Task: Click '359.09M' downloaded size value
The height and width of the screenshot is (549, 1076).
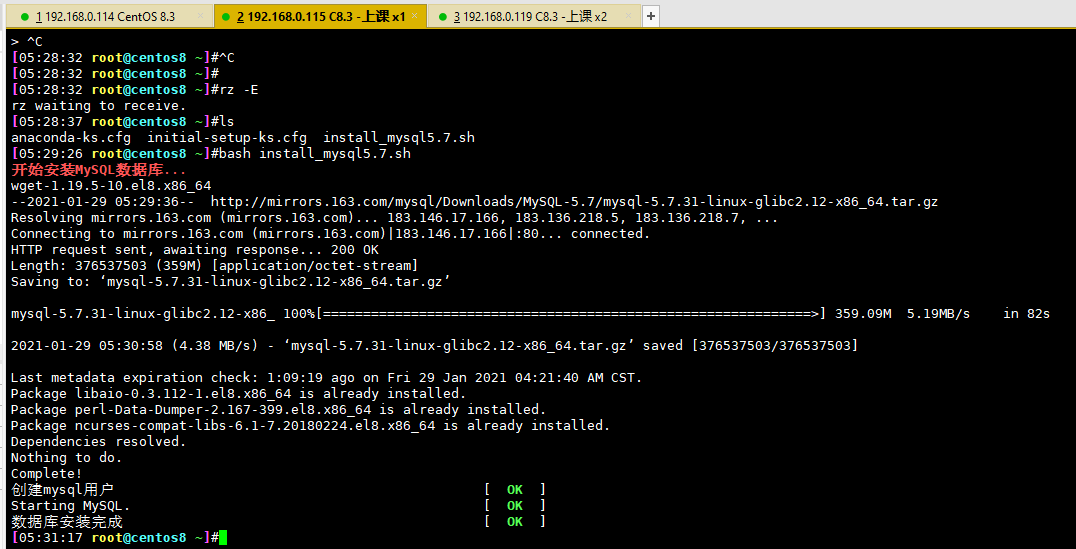Action: [x=863, y=314]
